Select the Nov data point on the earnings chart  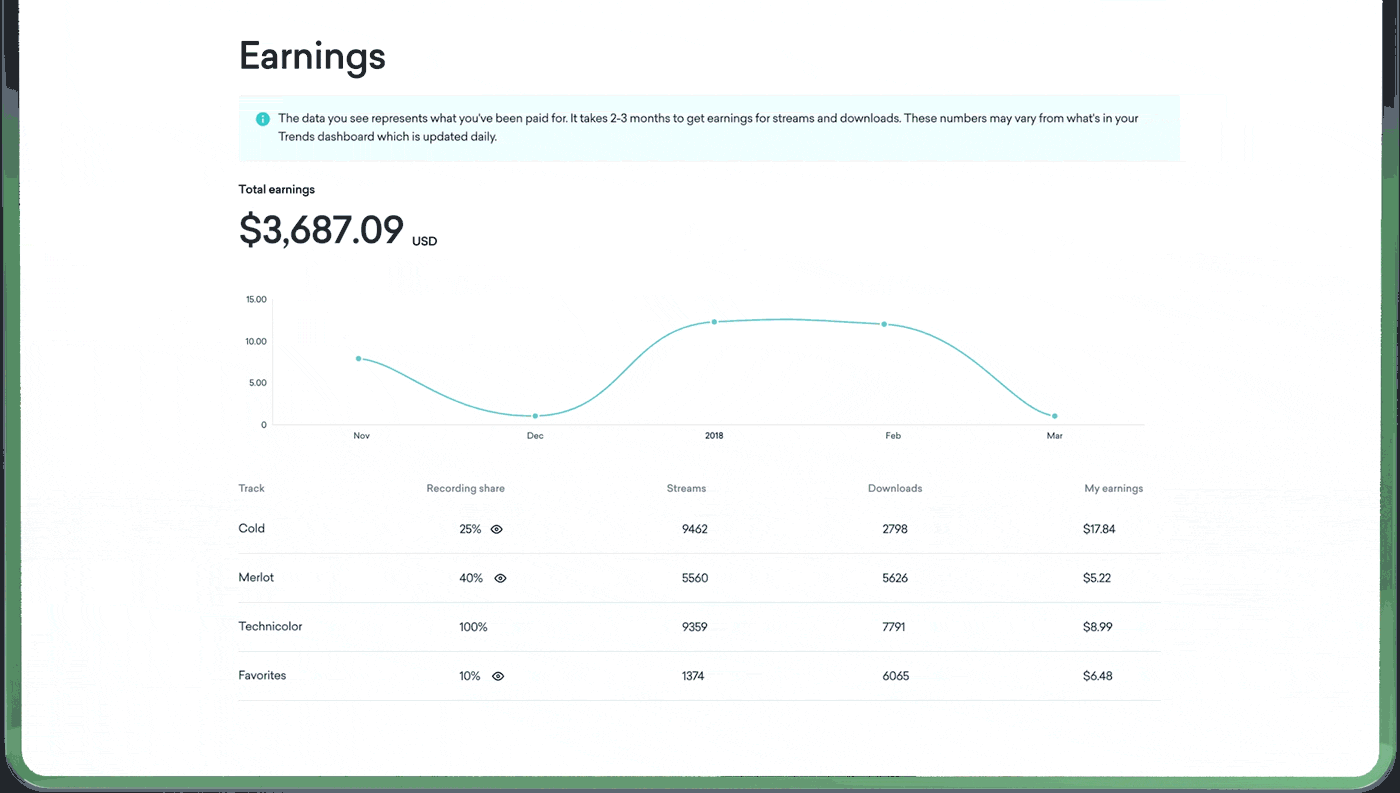pos(358,358)
